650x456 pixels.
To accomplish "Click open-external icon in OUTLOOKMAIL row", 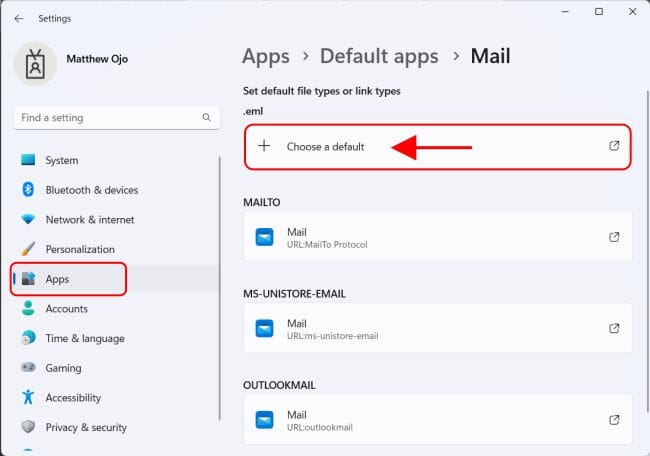I will click(x=614, y=420).
